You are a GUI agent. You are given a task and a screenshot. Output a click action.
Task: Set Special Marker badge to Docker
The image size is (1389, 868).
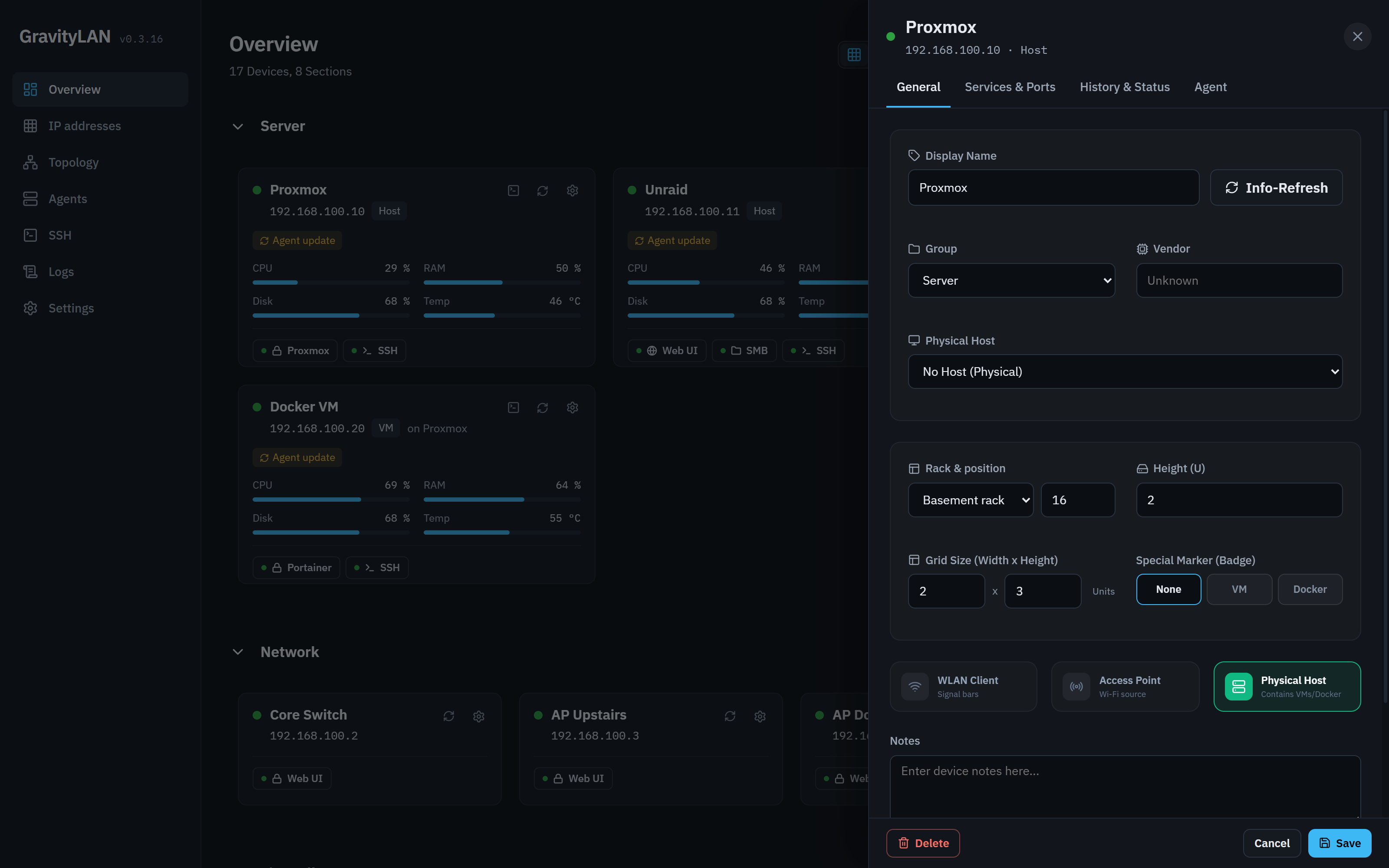[x=1310, y=589]
